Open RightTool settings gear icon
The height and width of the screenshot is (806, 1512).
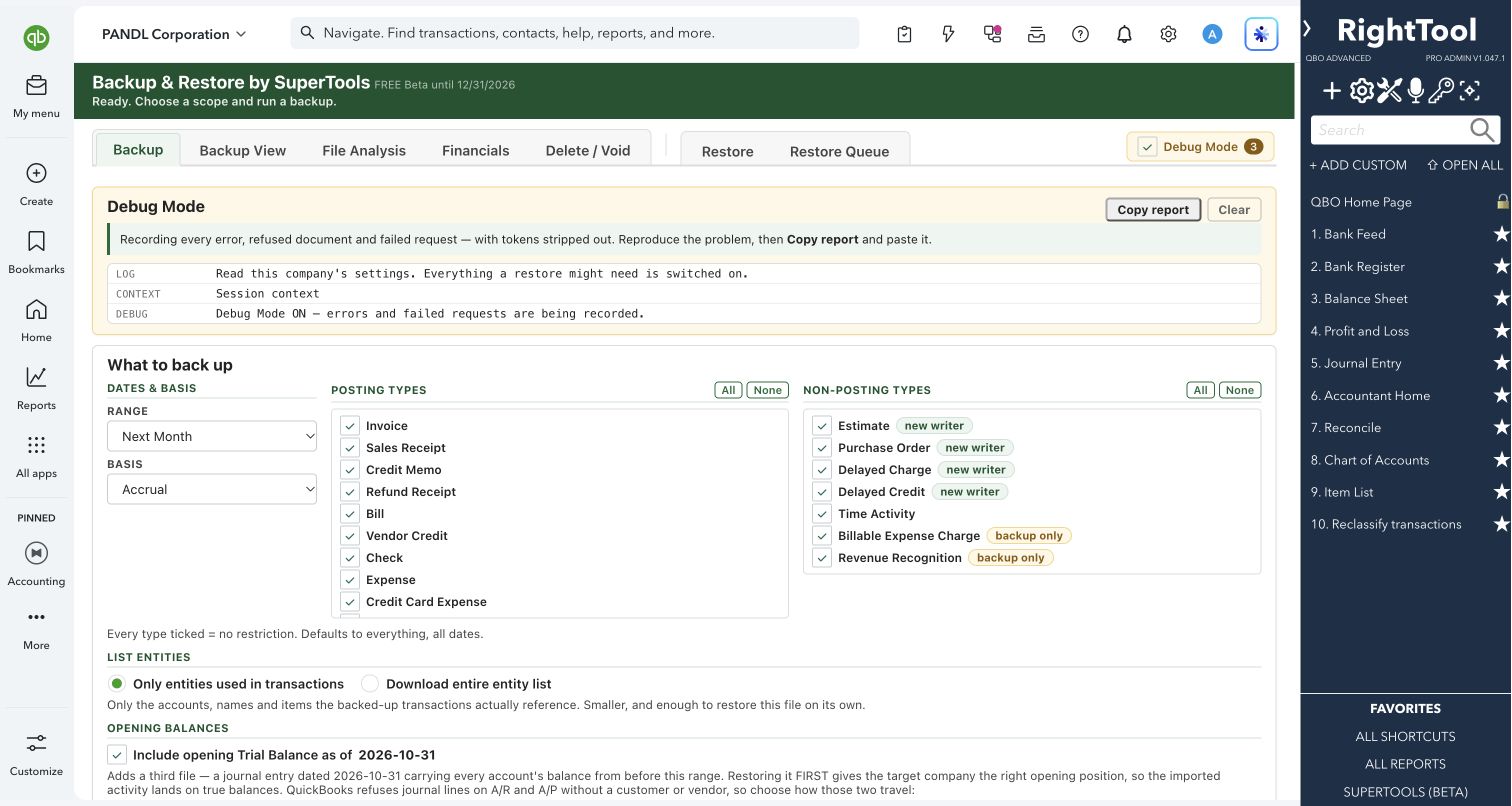click(1361, 92)
